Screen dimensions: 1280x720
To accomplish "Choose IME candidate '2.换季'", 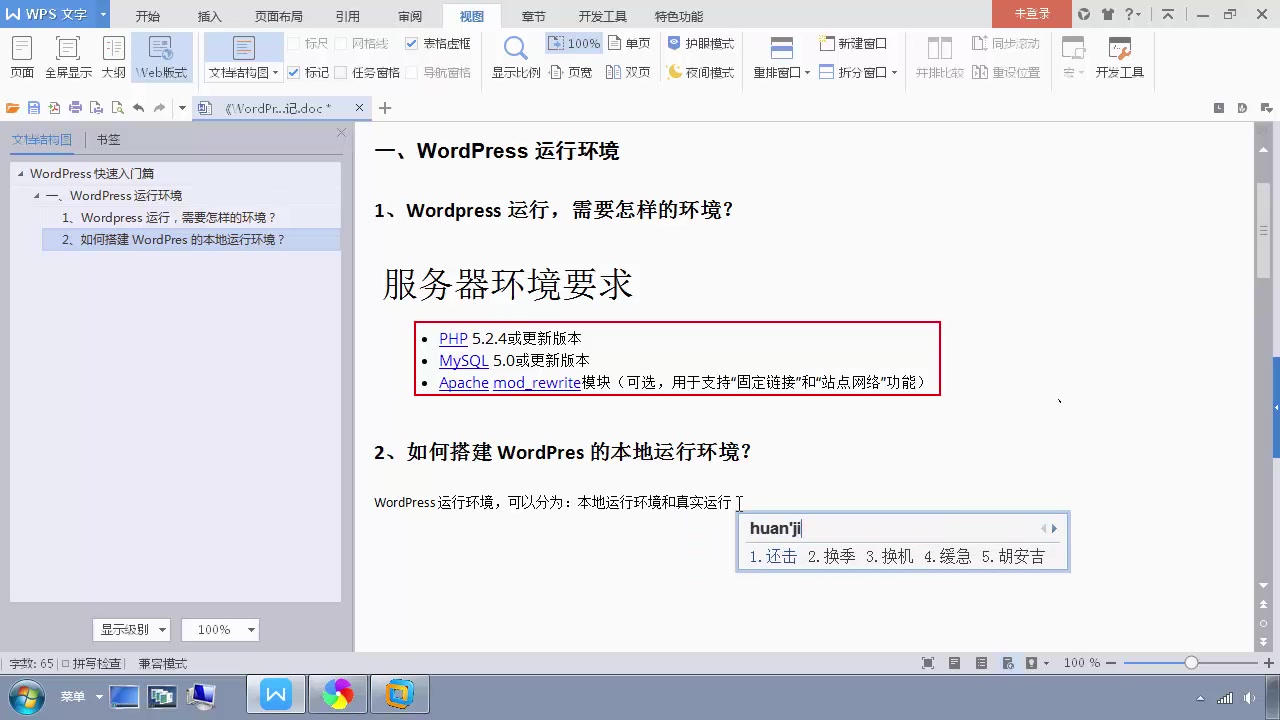I will (831, 556).
